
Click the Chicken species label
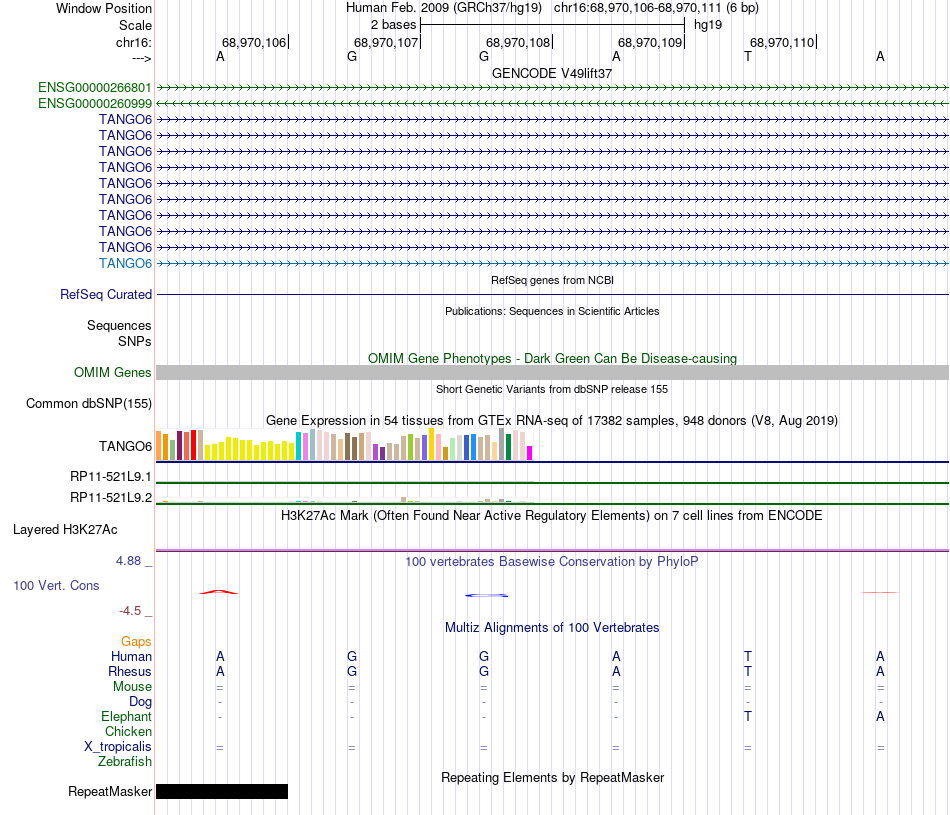128,732
